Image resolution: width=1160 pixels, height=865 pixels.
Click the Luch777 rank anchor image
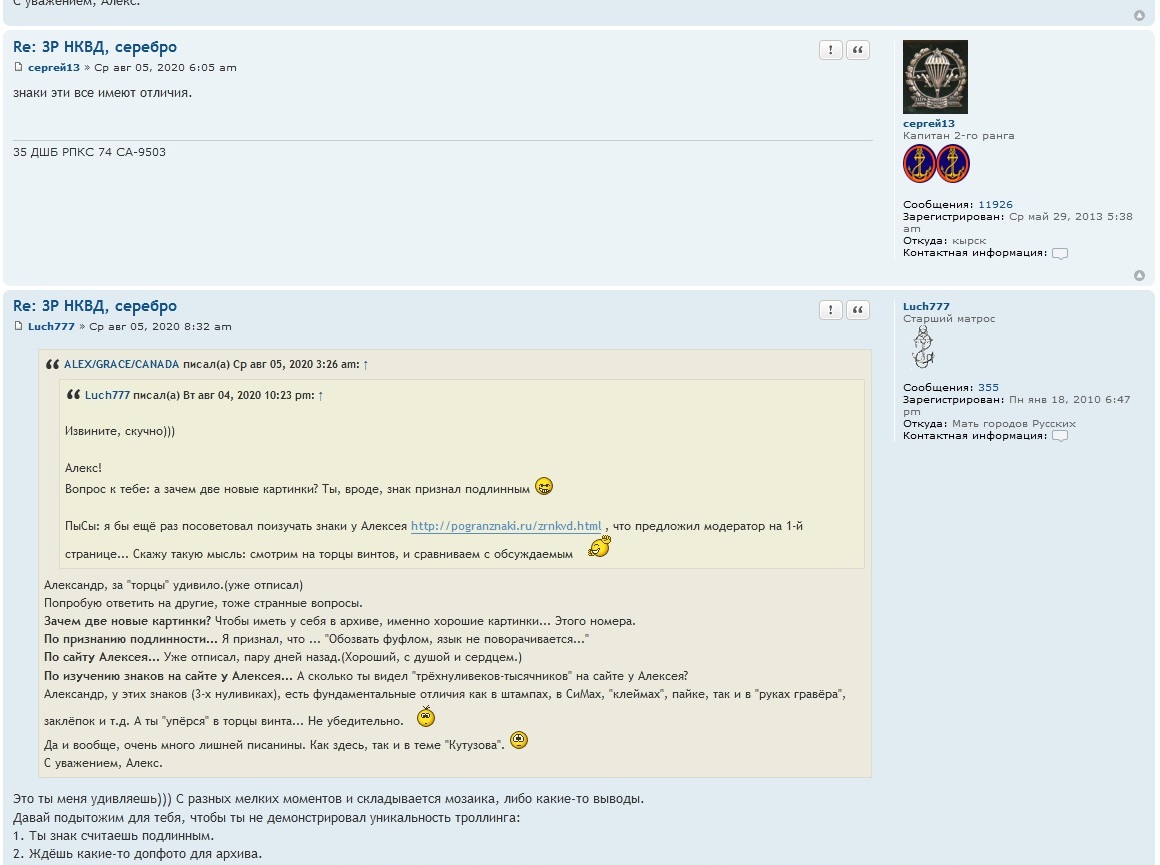(922, 349)
